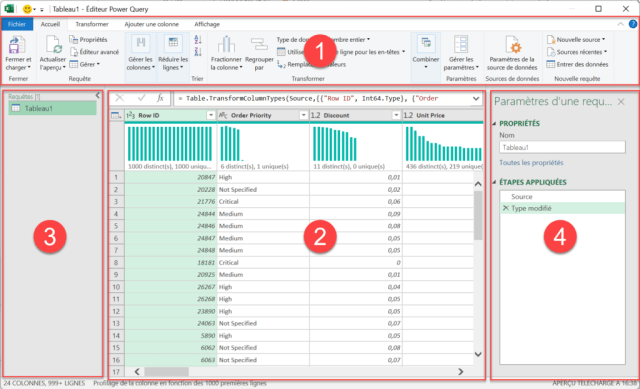
Task: Cancel the formula with the X icon
Action: point(120,98)
